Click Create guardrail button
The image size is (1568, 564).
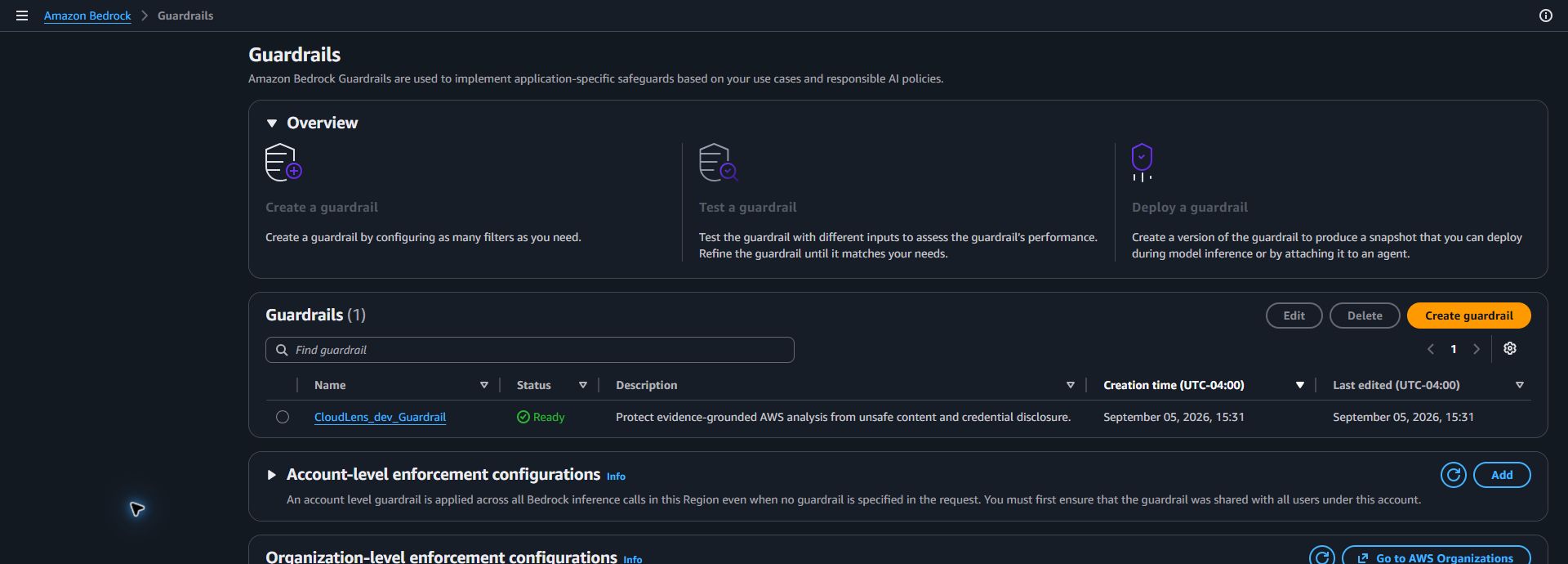tap(1468, 316)
